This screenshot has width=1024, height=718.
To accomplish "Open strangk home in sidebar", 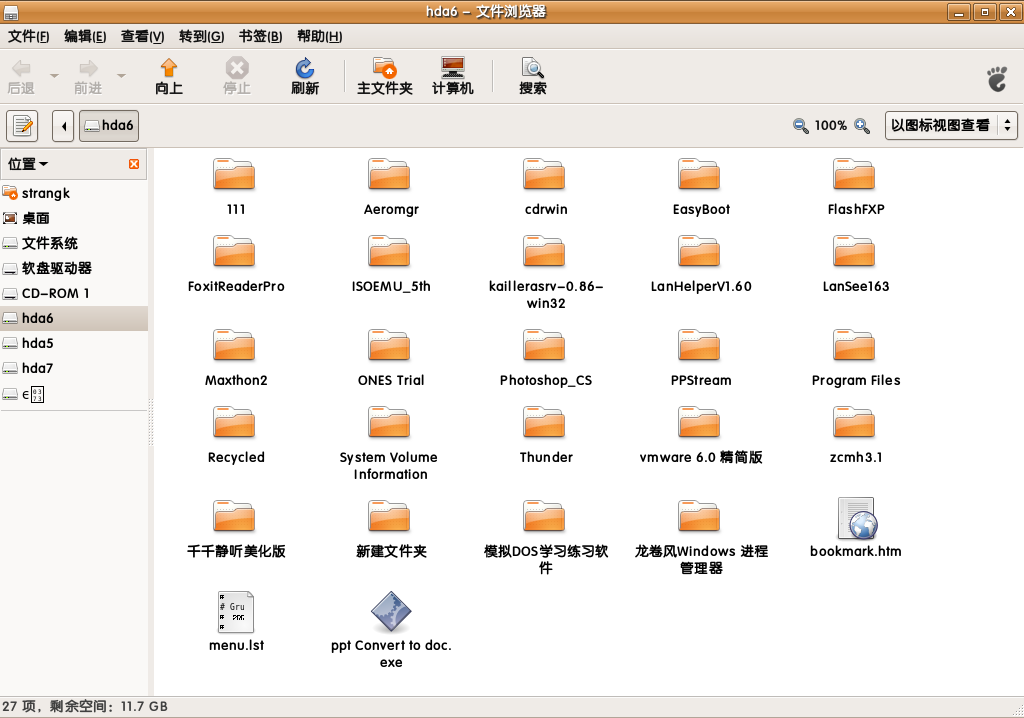I will coord(74,193).
